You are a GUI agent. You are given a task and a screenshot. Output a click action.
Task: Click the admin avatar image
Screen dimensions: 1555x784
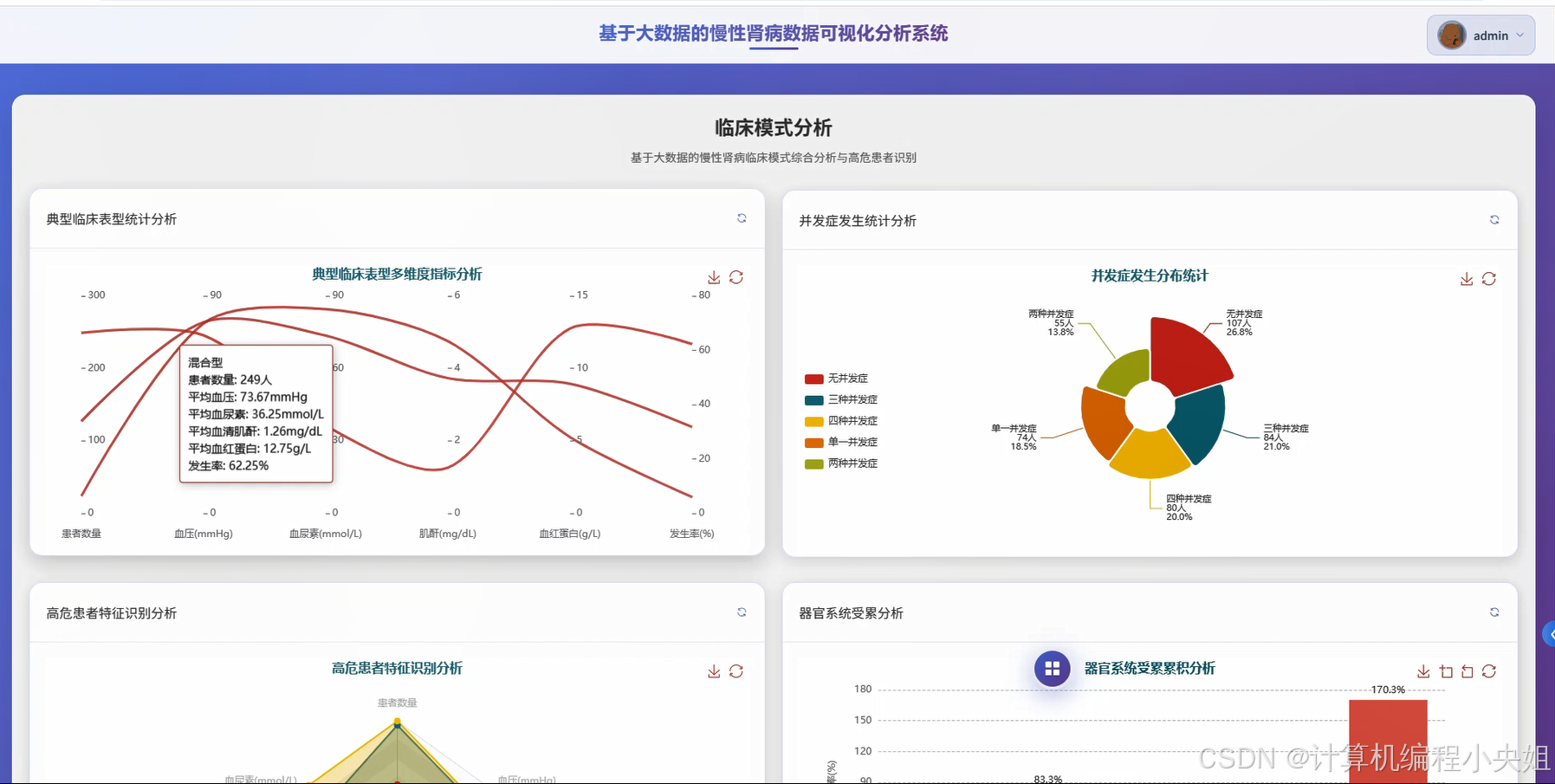coord(1451,36)
